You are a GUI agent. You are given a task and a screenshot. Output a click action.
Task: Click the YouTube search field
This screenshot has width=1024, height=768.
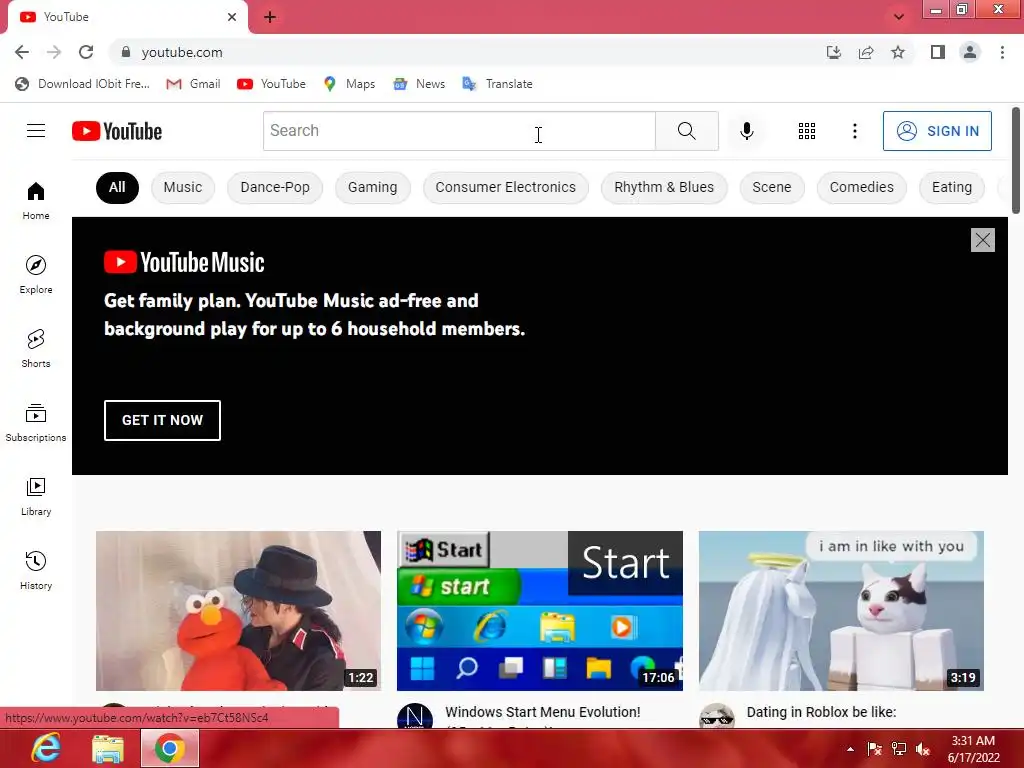tap(459, 131)
